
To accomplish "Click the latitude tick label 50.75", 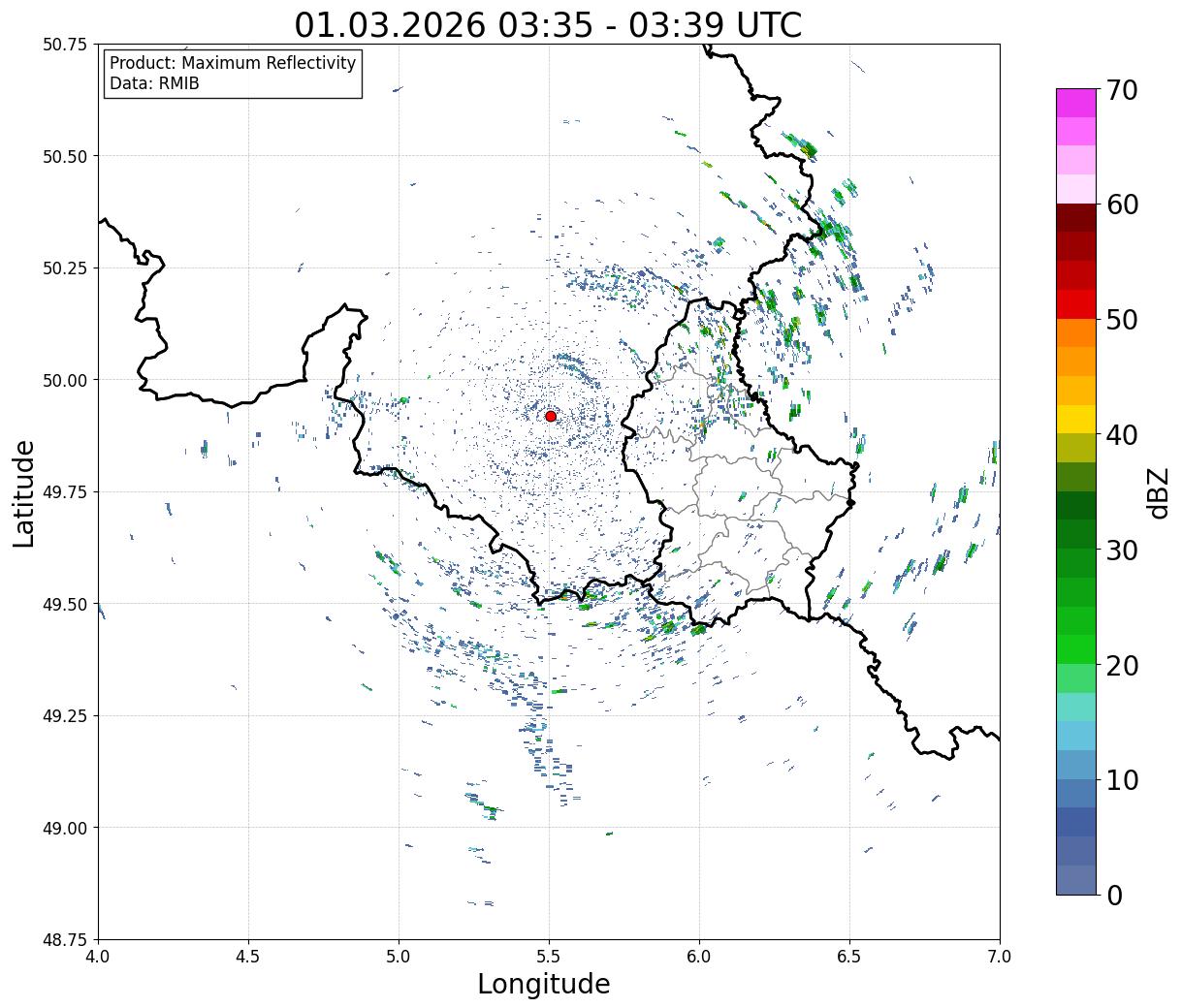I will (65, 45).
